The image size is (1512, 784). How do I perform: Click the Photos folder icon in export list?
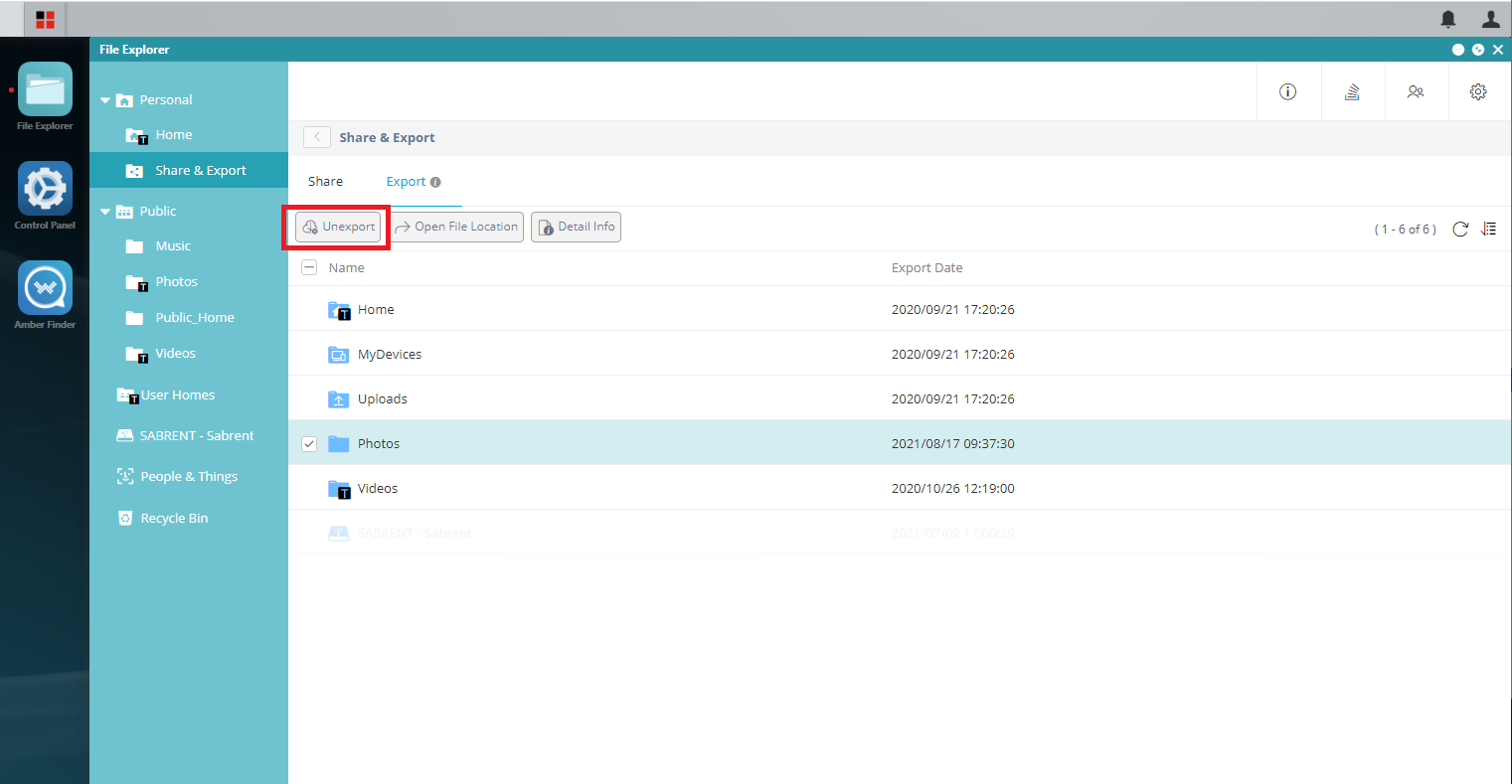[339, 444]
